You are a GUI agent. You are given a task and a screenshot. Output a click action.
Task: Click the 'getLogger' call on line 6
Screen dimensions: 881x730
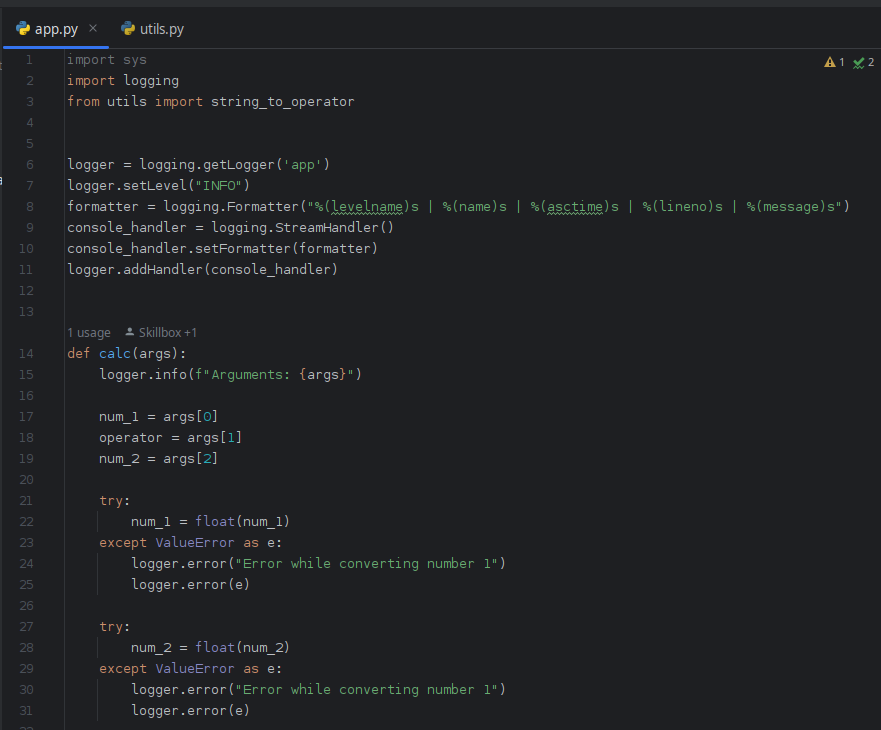pos(239,165)
